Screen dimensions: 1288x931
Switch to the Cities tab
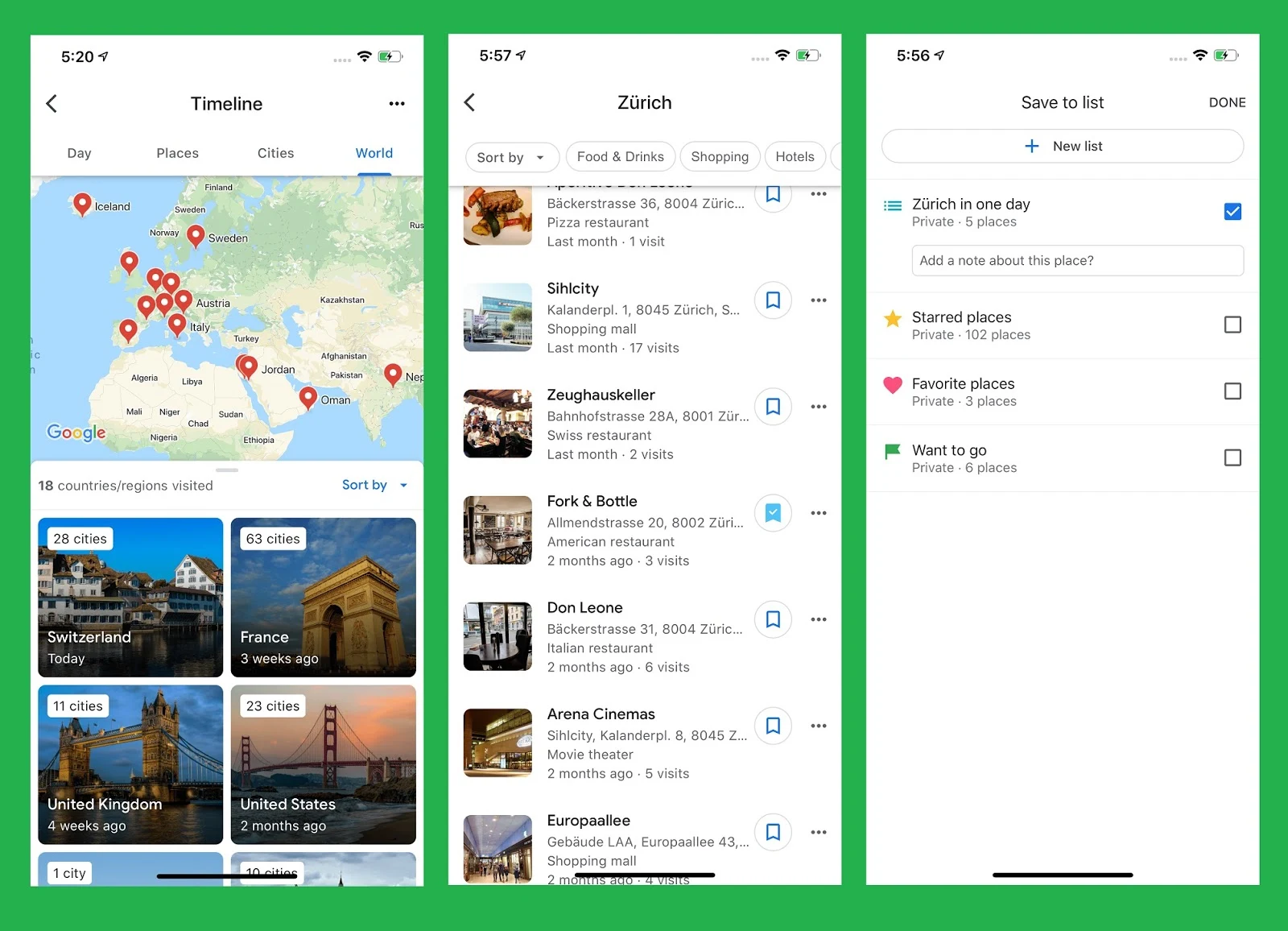(275, 153)
